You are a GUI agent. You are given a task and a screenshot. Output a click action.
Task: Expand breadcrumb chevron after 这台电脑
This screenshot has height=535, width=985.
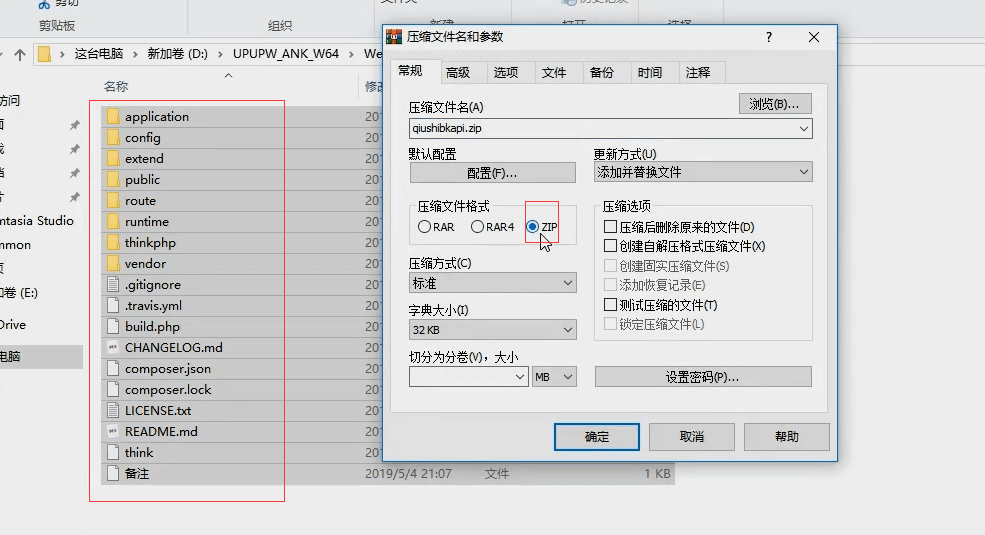pyautogui.click(x=135, y=55)
